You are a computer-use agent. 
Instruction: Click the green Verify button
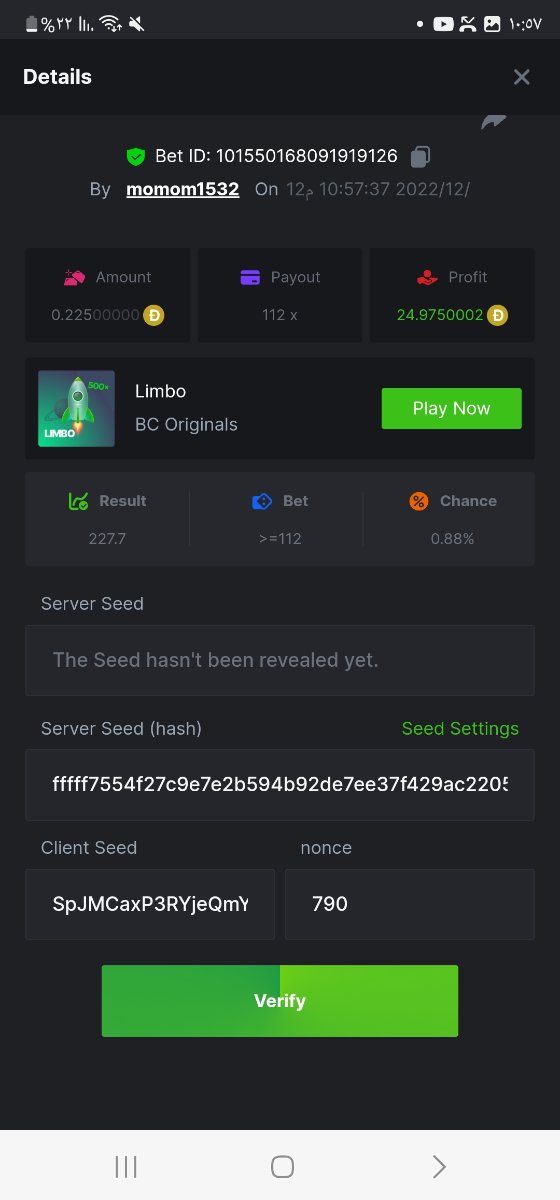pyautogui.click(x=280, y=1001)
